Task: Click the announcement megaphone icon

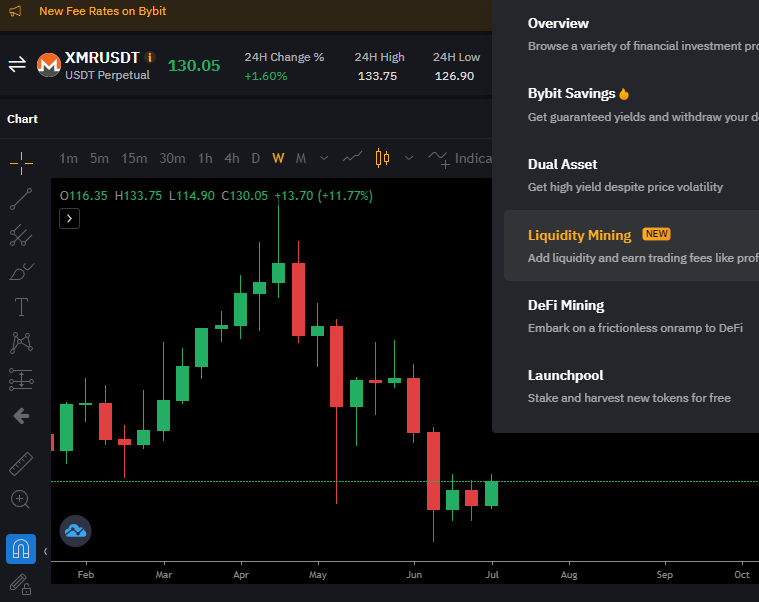Action: [x=15, y=11]
